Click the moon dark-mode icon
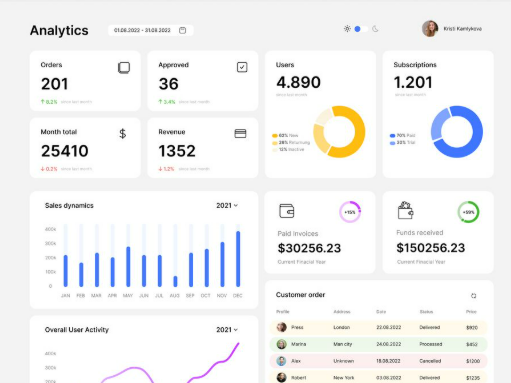The height and width of the screenshot is (383, 511). pyautogui.click(x=375, y=29)
